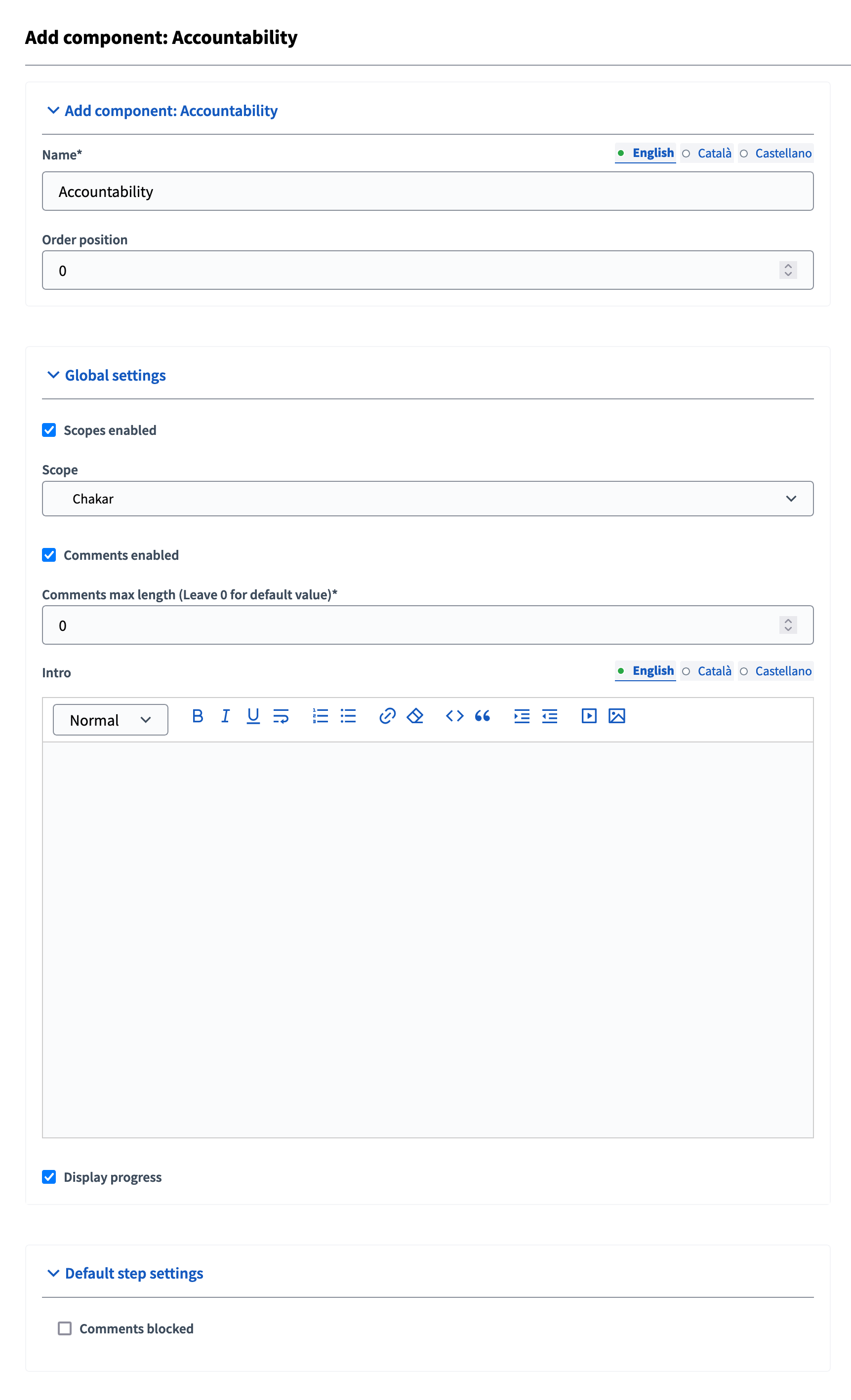Image resolution: width=851 pixels, height=1400 pixels.
Task: Toggle underline in the Intro toolbar
Action: click(252, 716)
